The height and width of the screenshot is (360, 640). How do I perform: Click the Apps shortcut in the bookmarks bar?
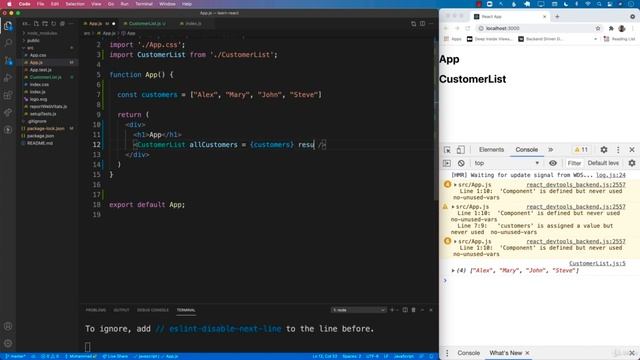click(453, 39)
